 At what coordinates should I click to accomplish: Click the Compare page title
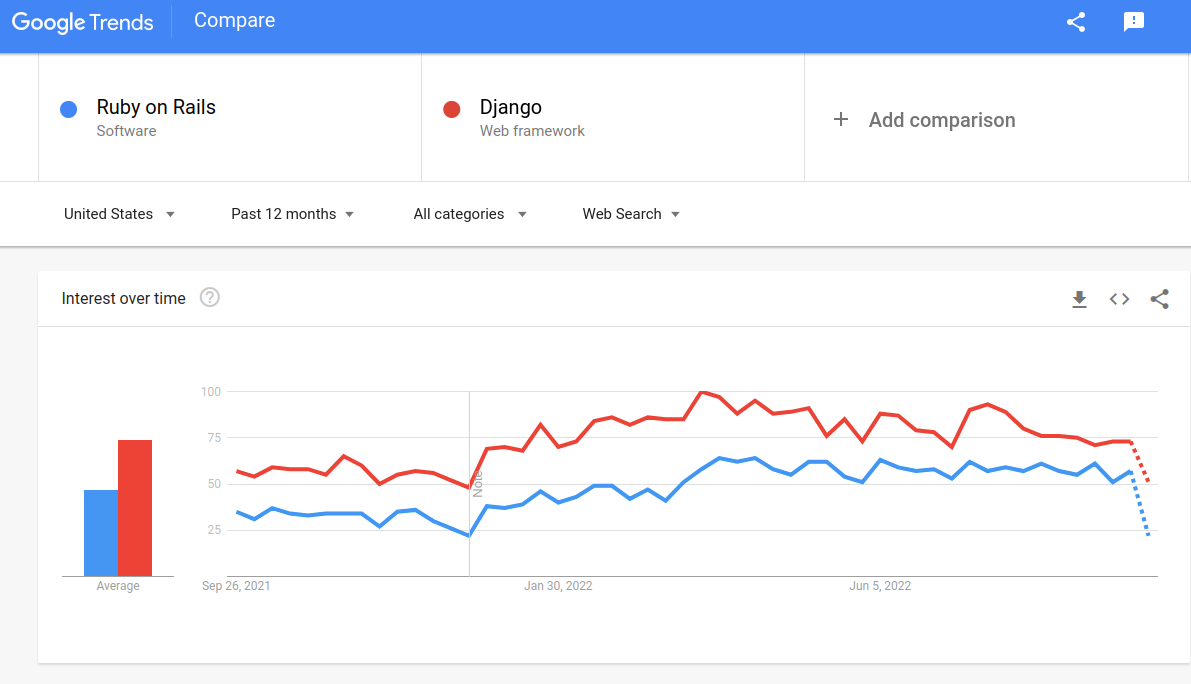234,20
